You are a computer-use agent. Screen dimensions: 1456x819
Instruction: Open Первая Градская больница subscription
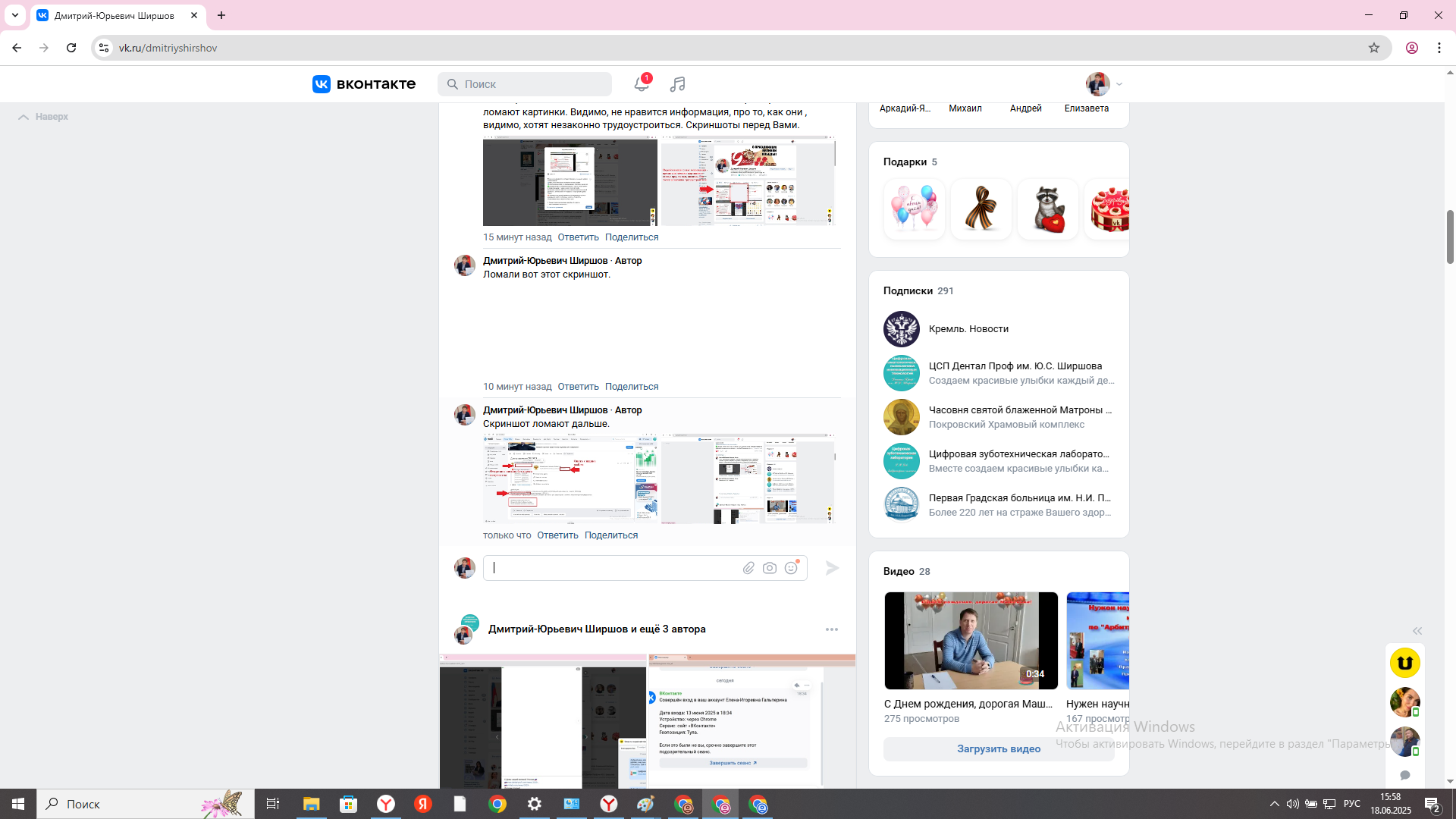(x=999, y=505)
